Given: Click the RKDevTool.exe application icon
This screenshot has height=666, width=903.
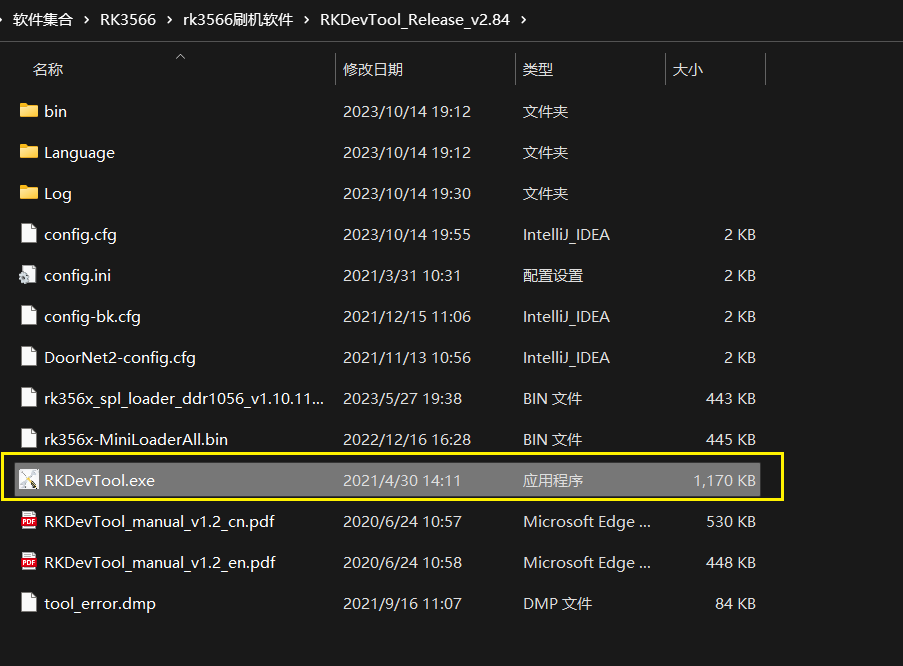Looking at the screenshot, I should pyautogui.click(x=29, y=479).
